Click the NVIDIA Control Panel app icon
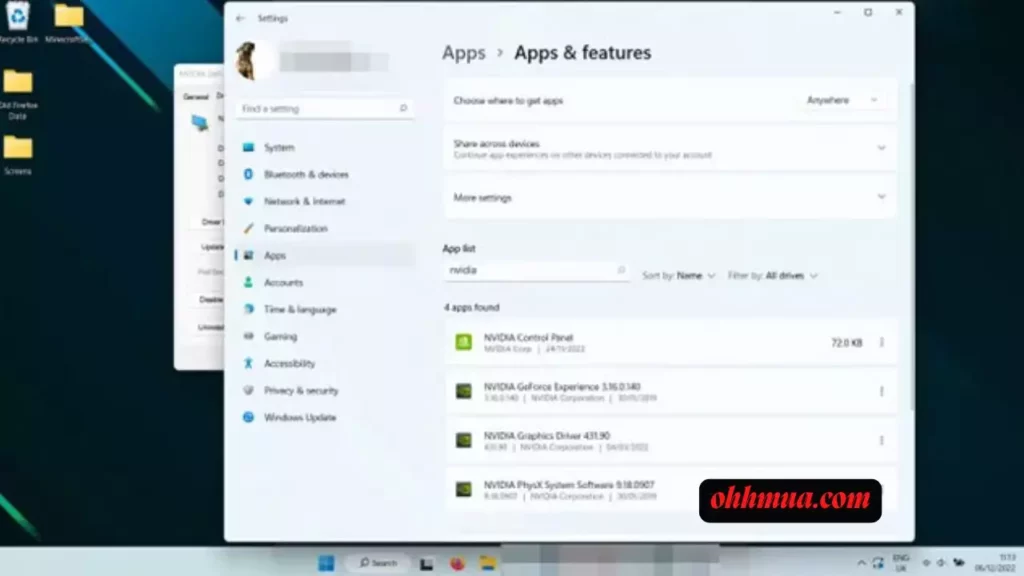 point(464,342)
